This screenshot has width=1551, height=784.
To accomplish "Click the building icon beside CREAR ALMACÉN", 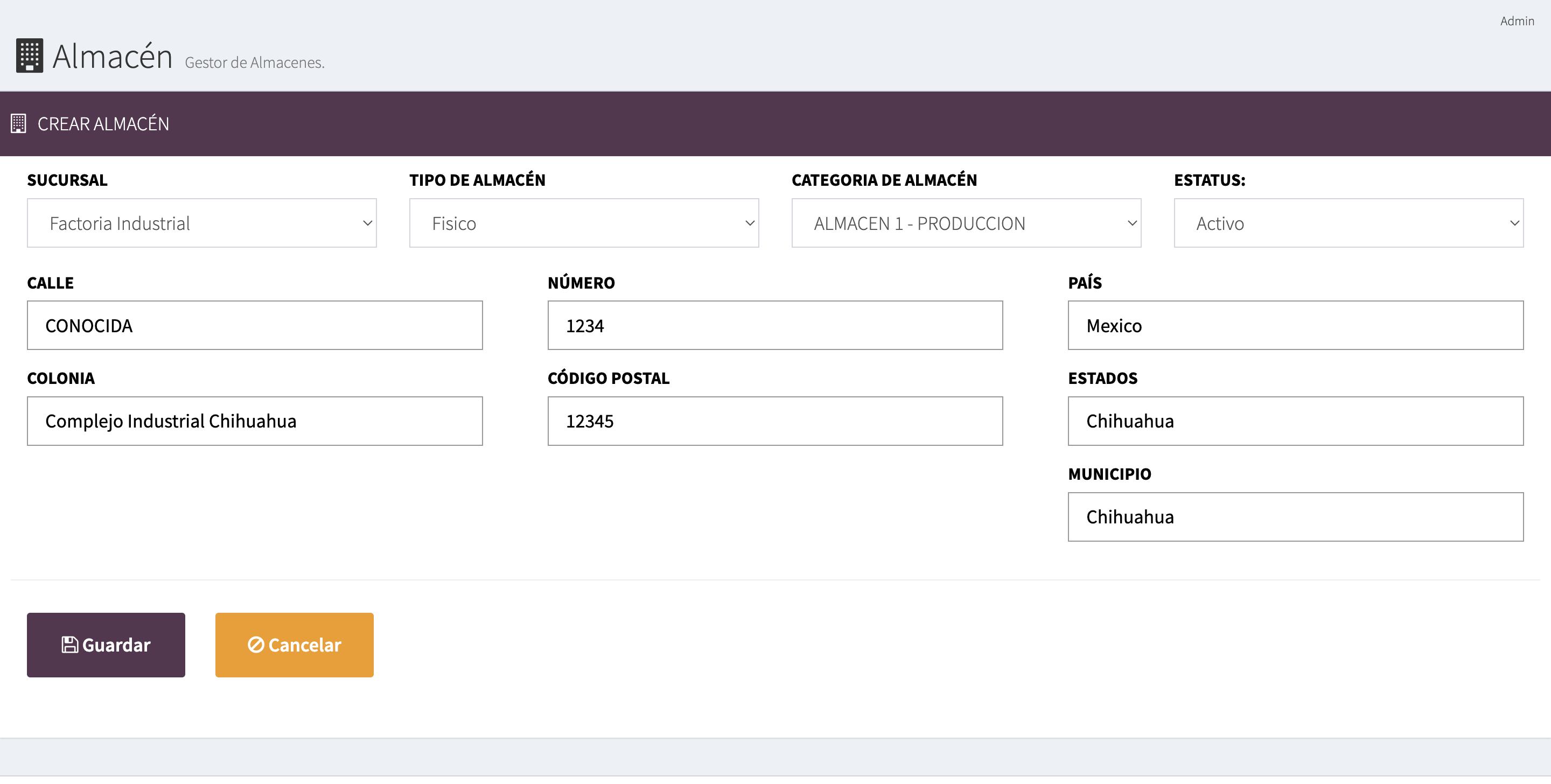I will [18, 123].
